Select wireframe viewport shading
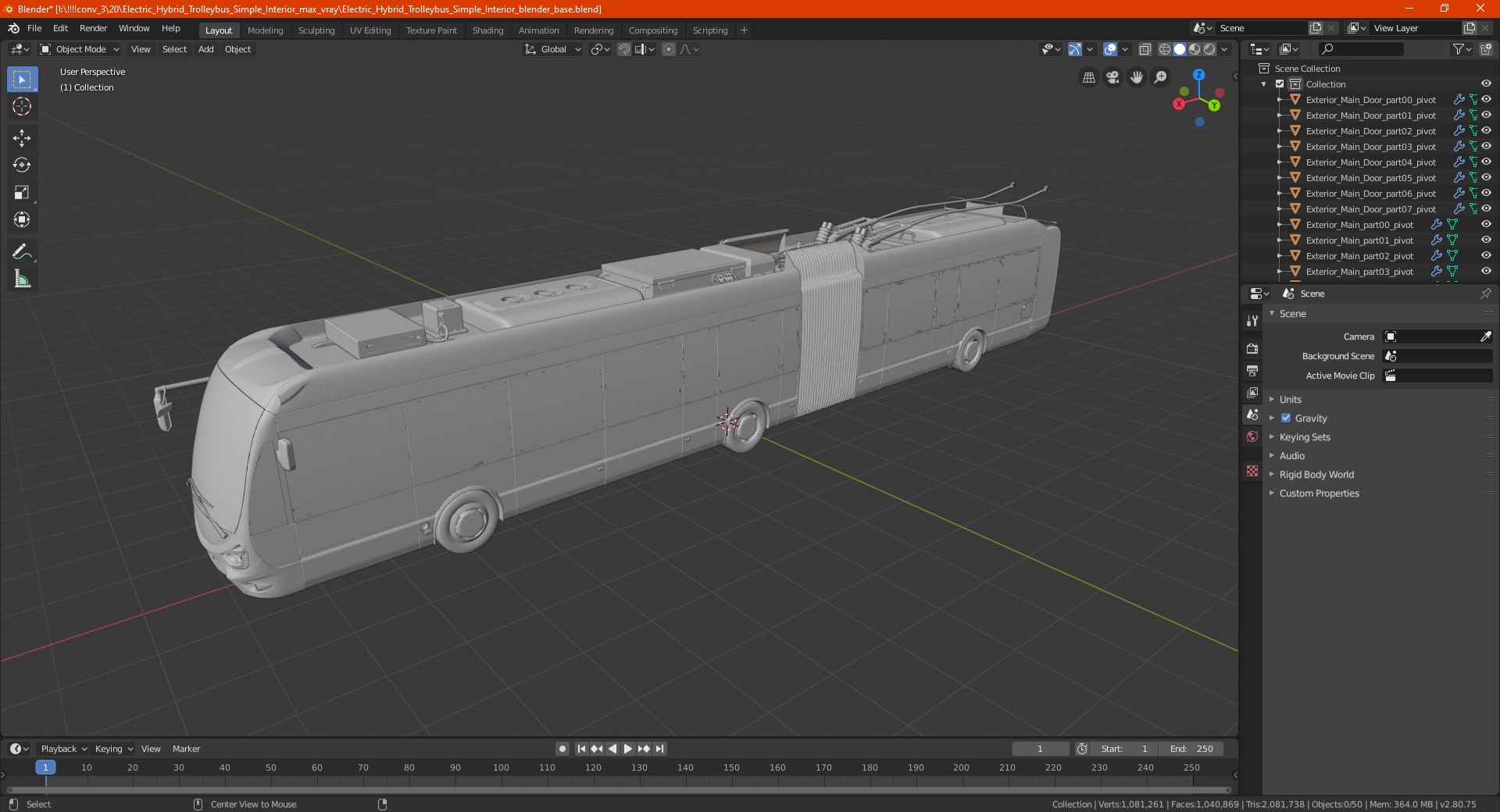Image resolution: width=1500 pixels, height=812 pixels. (1165, 49)
